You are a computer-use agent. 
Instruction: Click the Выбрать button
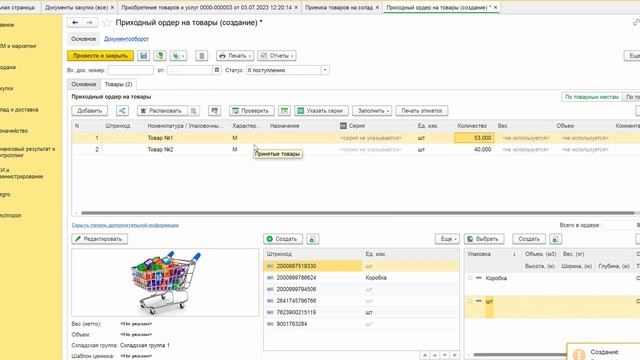pos(484,239)
